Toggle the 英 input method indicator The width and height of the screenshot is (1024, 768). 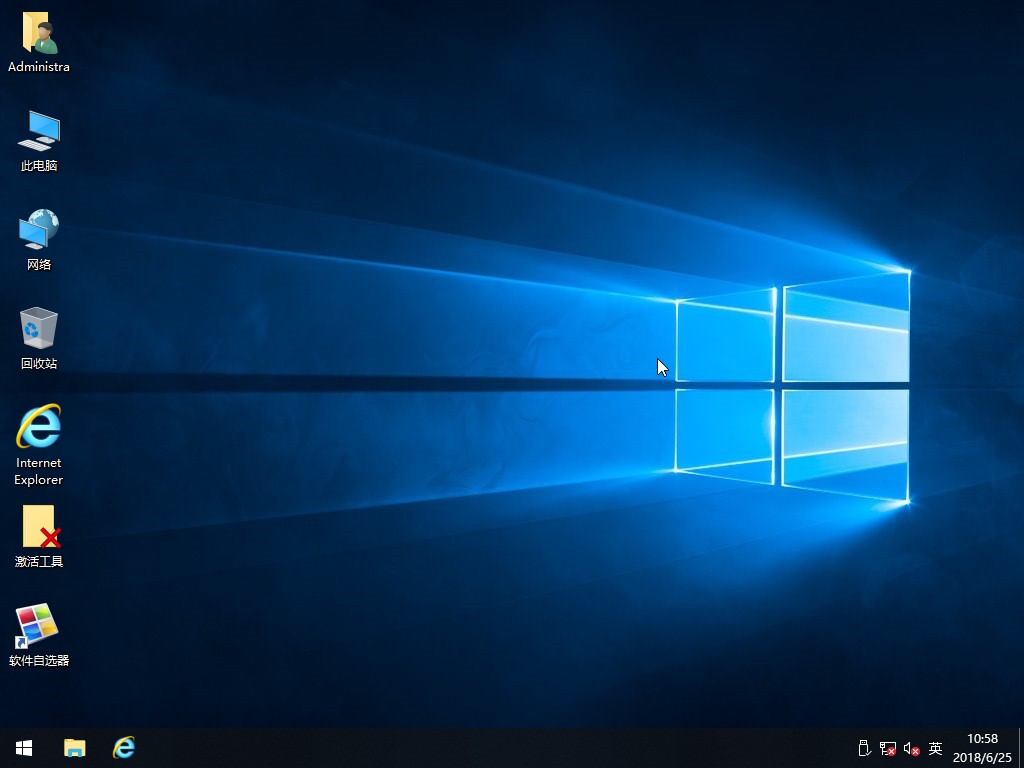(935, 748)
